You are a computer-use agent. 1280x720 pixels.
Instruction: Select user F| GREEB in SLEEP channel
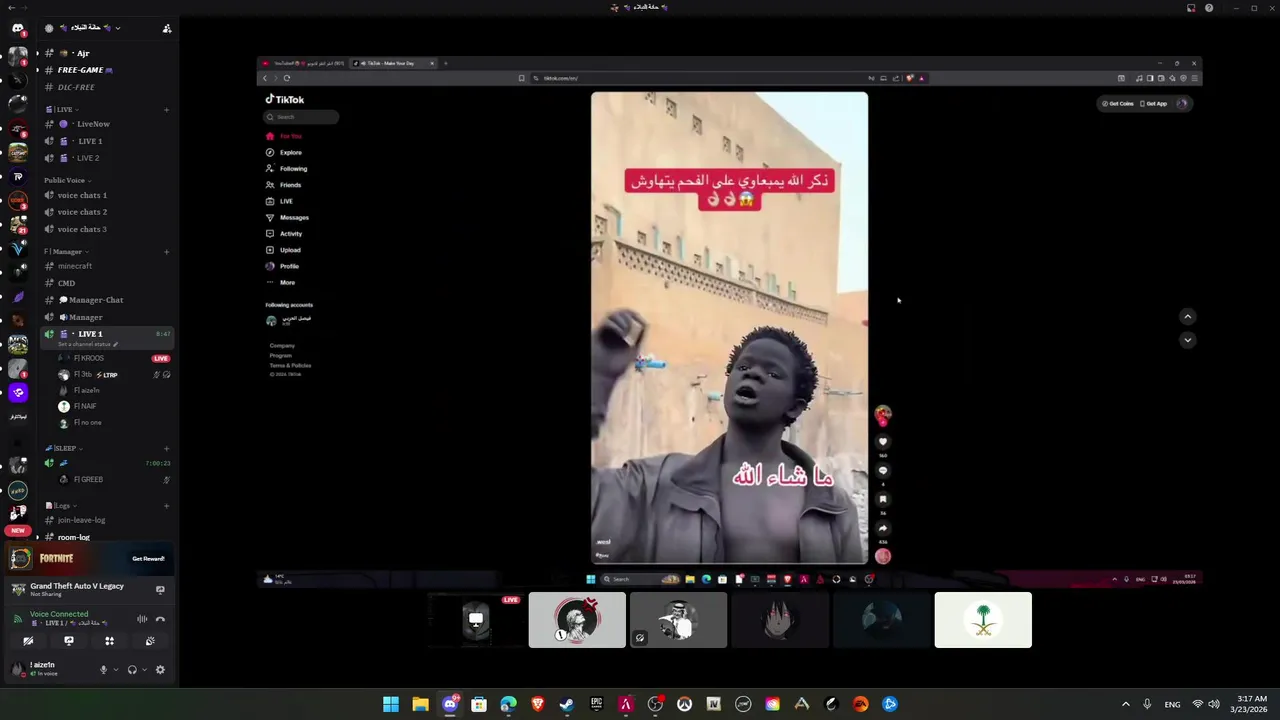click(x=113, y=479)
